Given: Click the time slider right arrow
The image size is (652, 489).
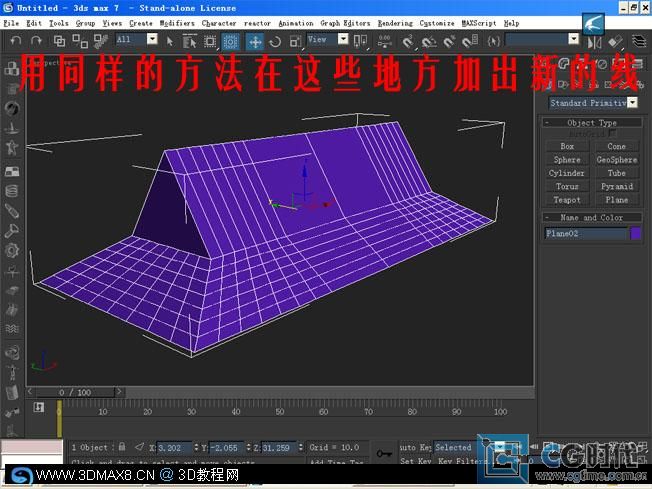Looking at the screenshot, I should (119, 392).
